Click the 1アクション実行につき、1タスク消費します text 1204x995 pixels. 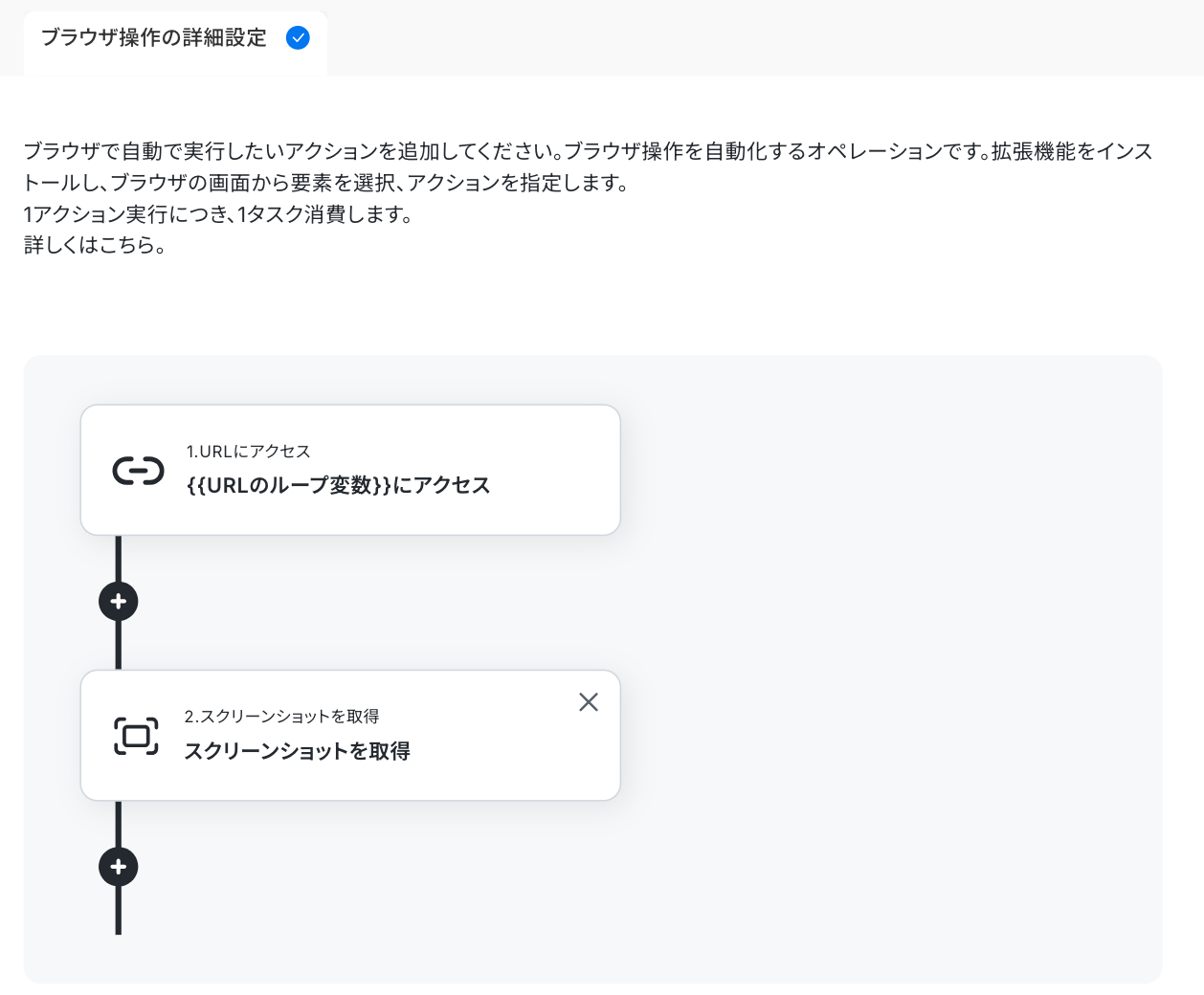tap(218, 214)
